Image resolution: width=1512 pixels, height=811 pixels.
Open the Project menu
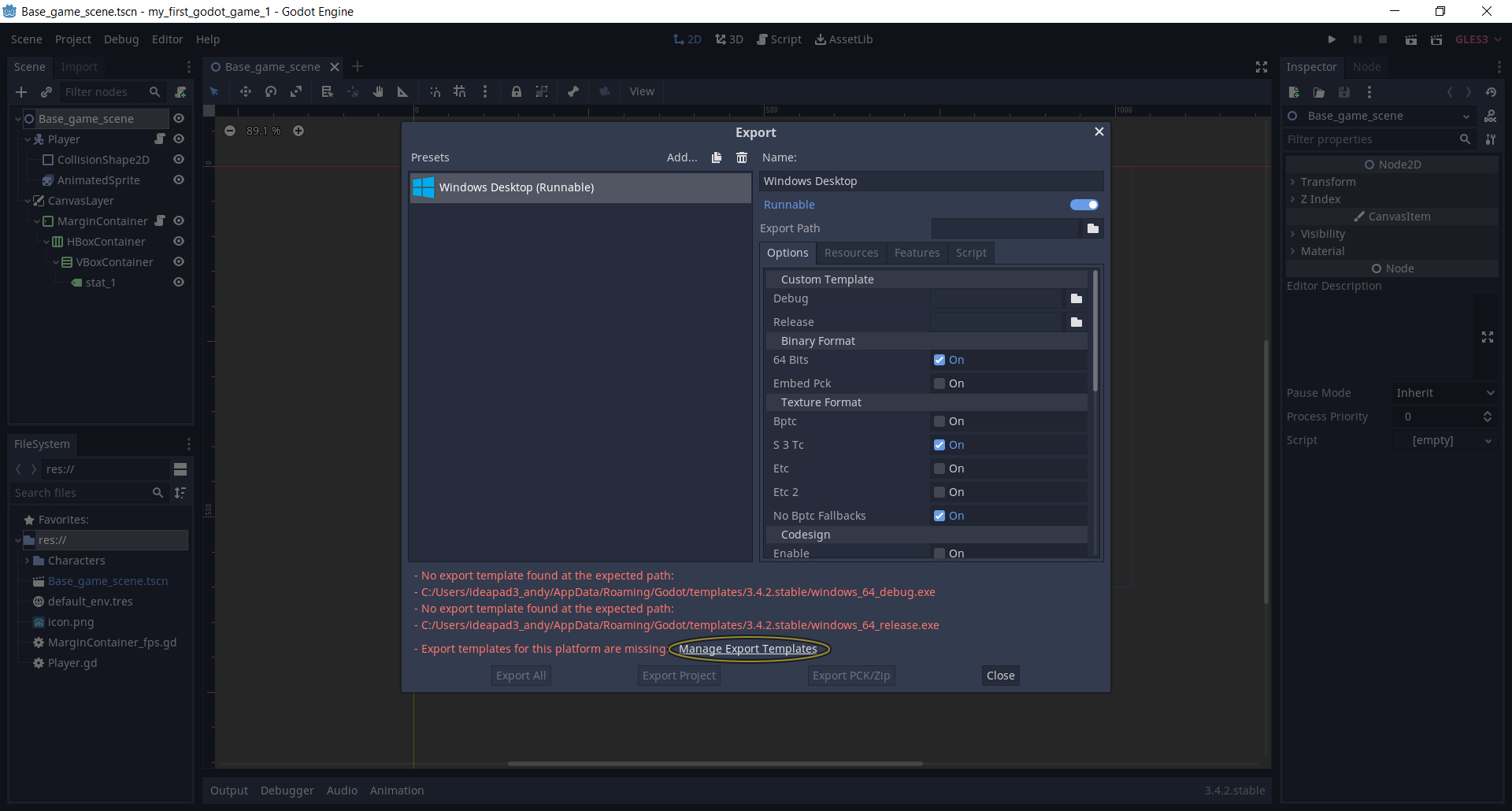pos(73,39)
